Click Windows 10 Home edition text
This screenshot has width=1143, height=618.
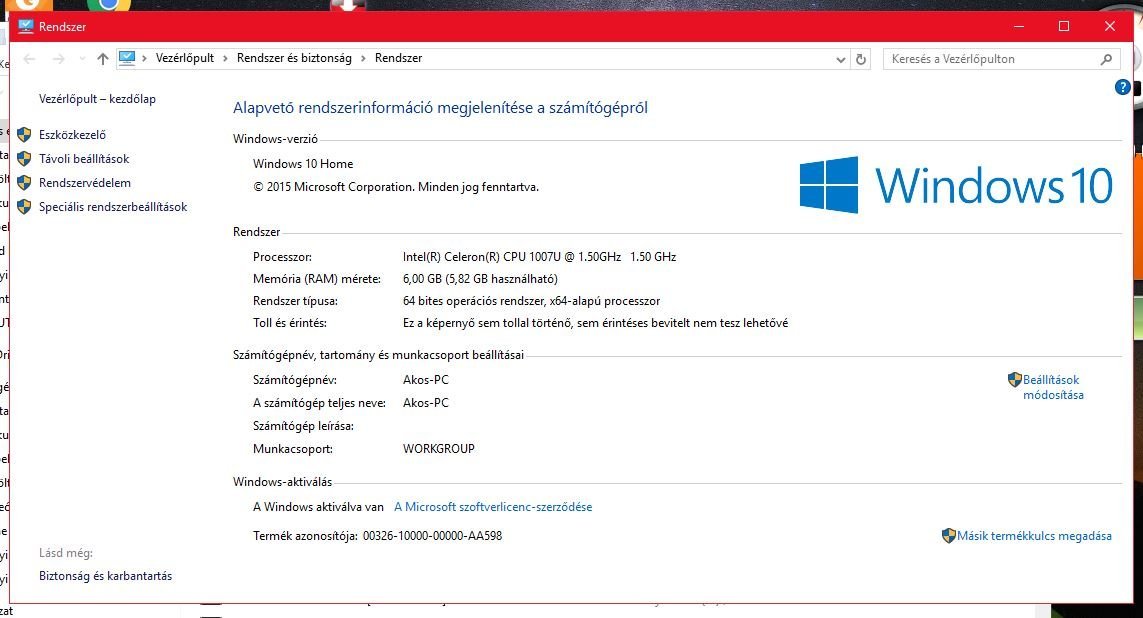303,164
